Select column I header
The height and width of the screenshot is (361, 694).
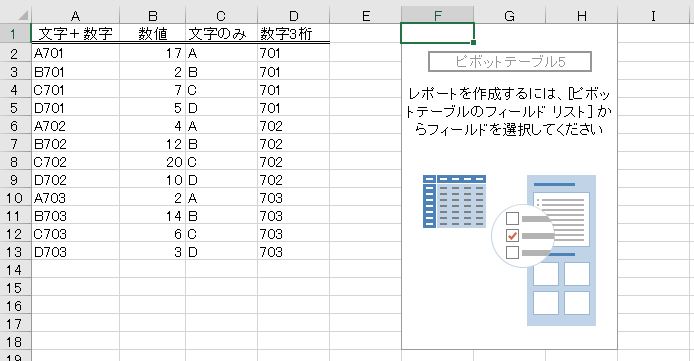click(x=653, y=16)
